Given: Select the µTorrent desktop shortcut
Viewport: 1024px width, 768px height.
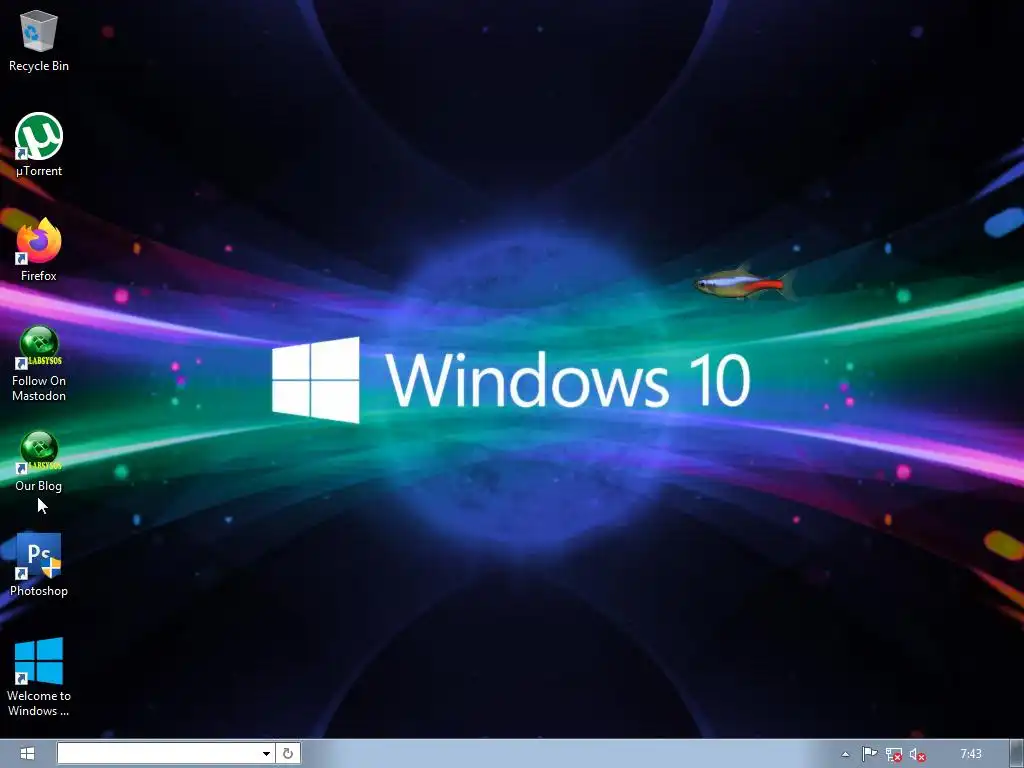Looking at the screenshot, I should [39, 145].
